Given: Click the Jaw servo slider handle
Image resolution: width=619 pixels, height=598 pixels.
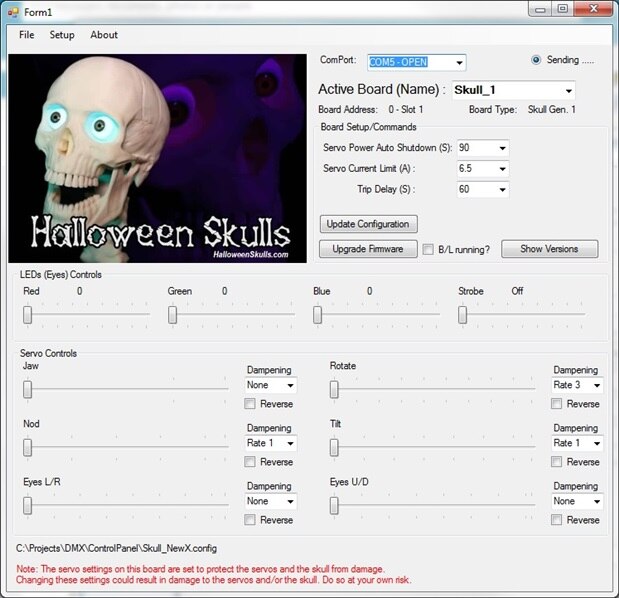Looking at the screenshot, I should pyautogui.click(x=27, y=389).
